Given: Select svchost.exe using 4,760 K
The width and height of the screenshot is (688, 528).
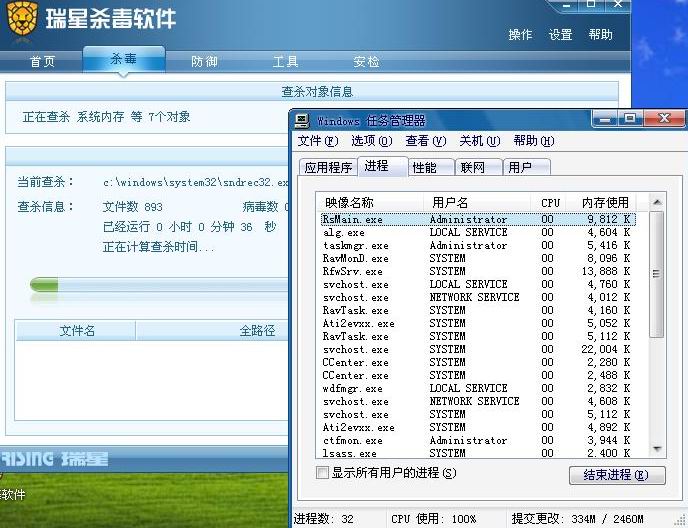Looking at the screenshot, I should click(x=478, y=284).
